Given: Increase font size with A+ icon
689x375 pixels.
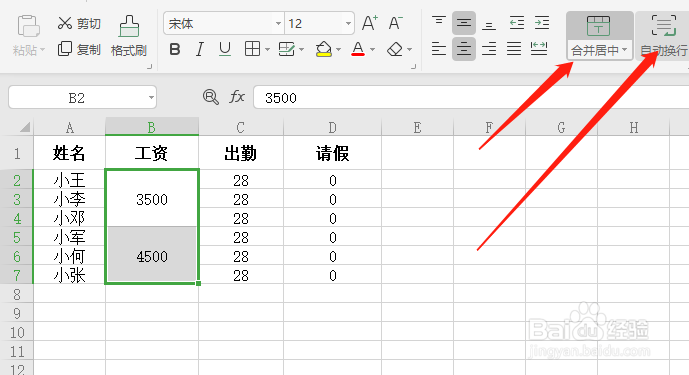Looking at the screenshot, I should (x=370, y=23).
